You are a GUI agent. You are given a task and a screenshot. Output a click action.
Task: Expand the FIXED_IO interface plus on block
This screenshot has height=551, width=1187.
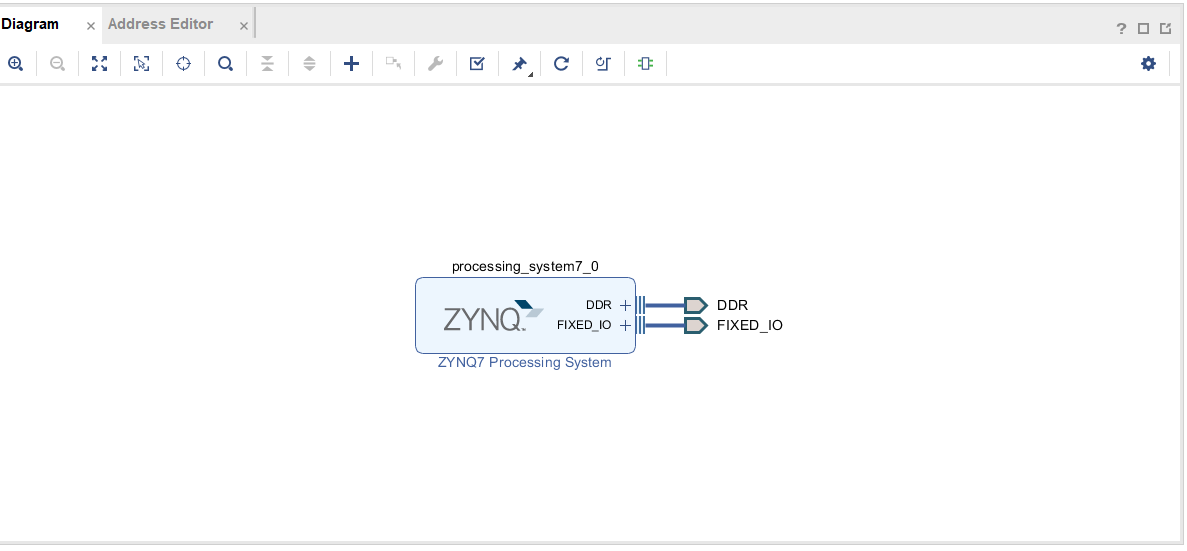(x=625, y=325)
